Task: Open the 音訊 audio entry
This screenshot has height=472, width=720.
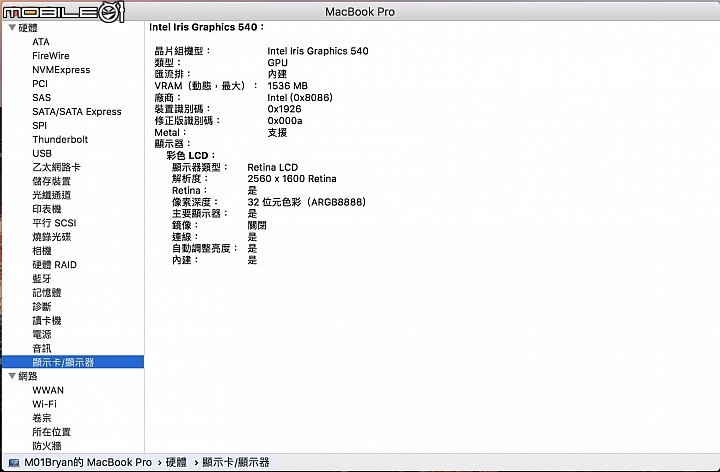Action: point(42,348)
